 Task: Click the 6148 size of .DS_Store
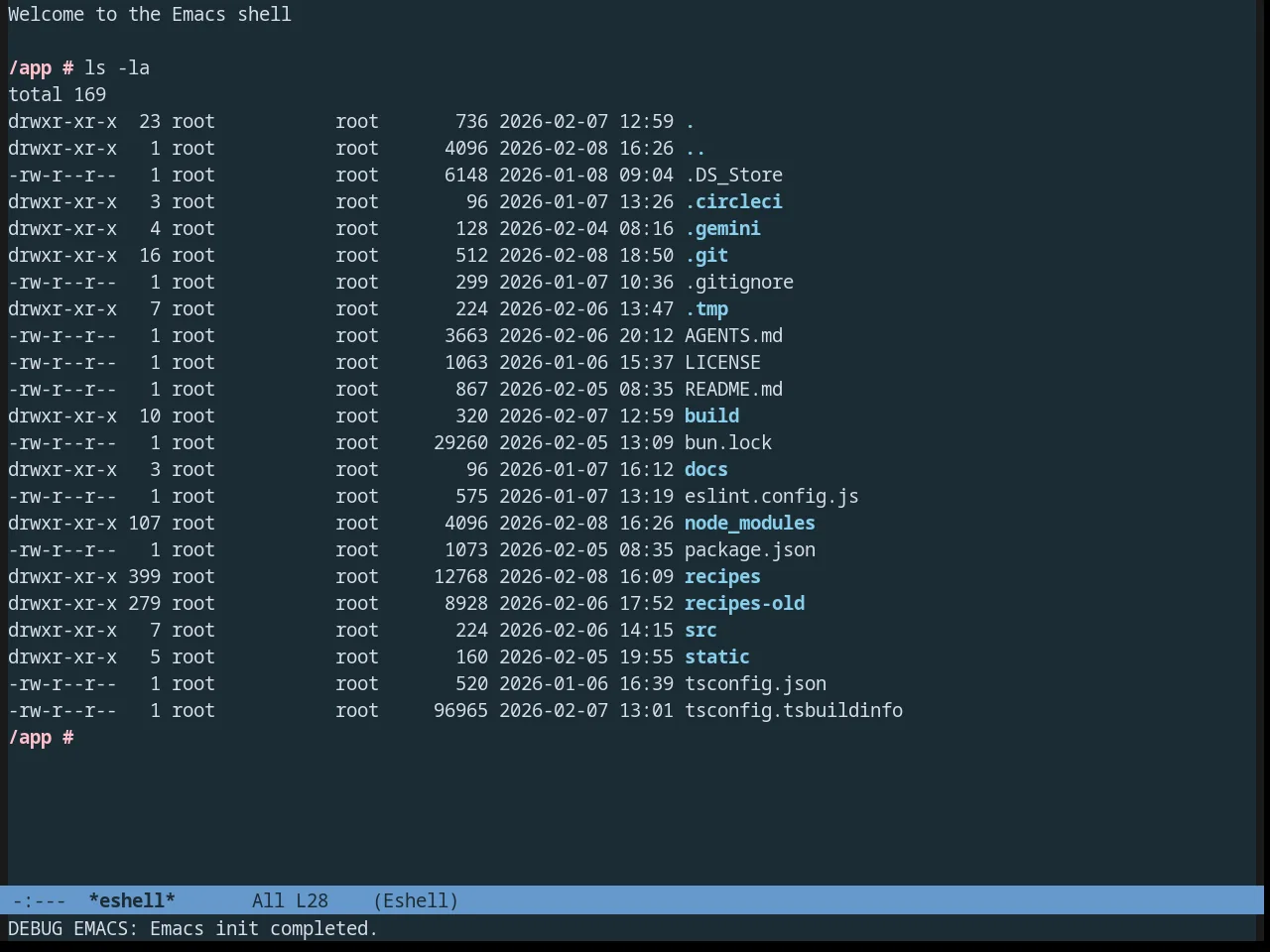coord(466,175)
